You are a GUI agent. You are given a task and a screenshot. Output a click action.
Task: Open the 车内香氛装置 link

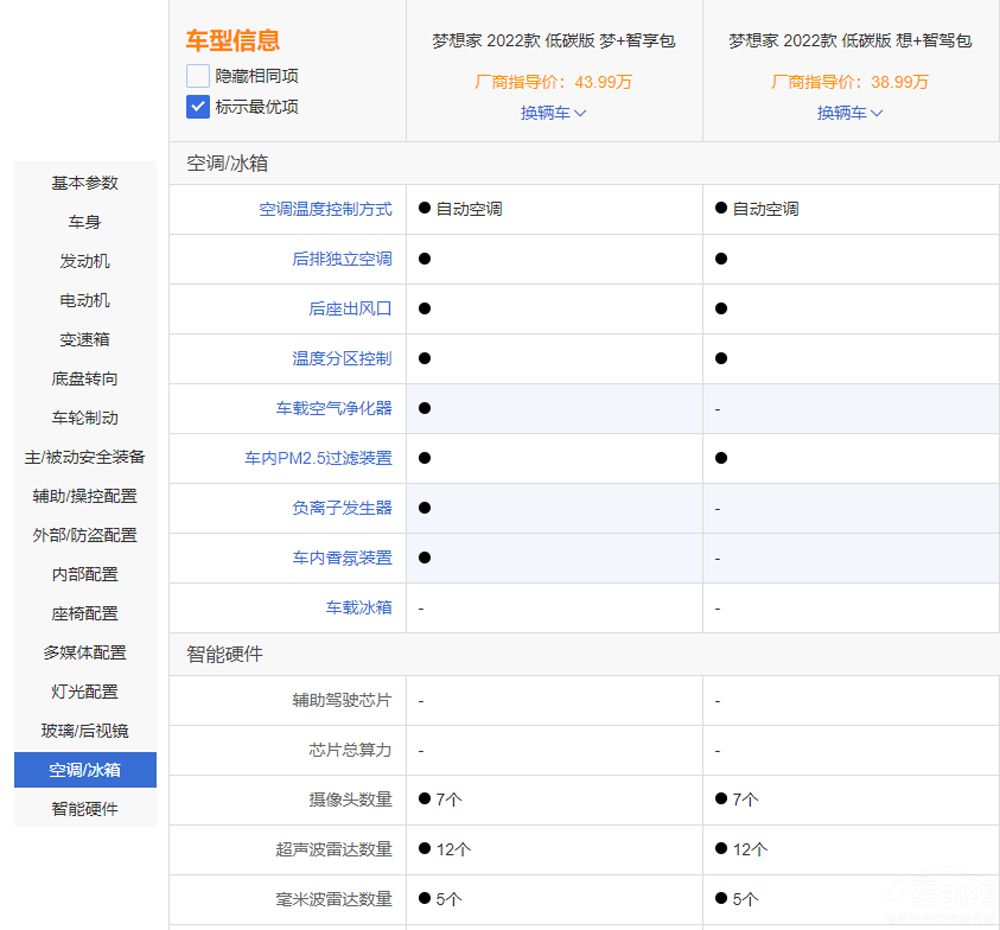[342, 558]
